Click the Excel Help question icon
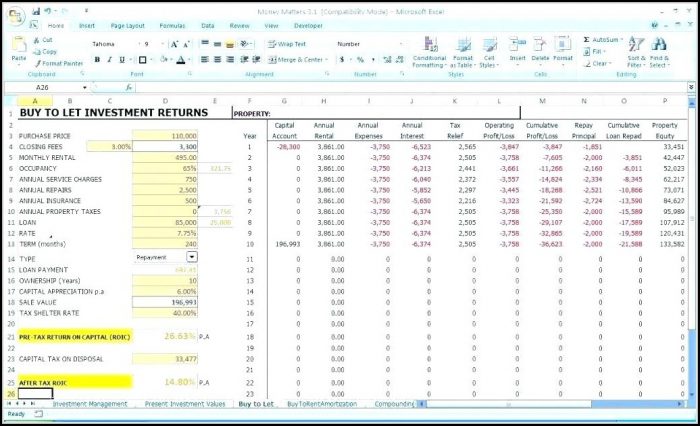The height and width of the screenshot is (426, 700). point(654,25)
